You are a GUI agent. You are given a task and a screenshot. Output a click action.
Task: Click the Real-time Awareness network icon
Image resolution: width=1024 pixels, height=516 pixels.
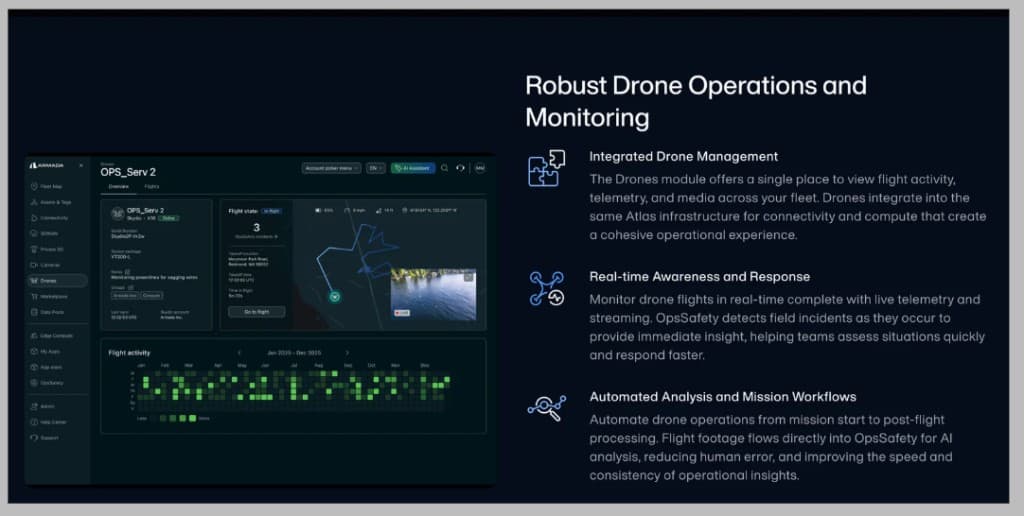[x=546, y=289]
